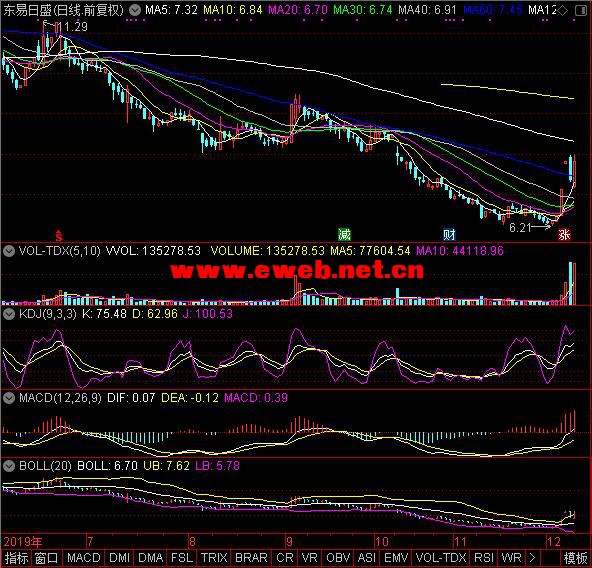Click the red 涨 marker icon

coord(564,235)
